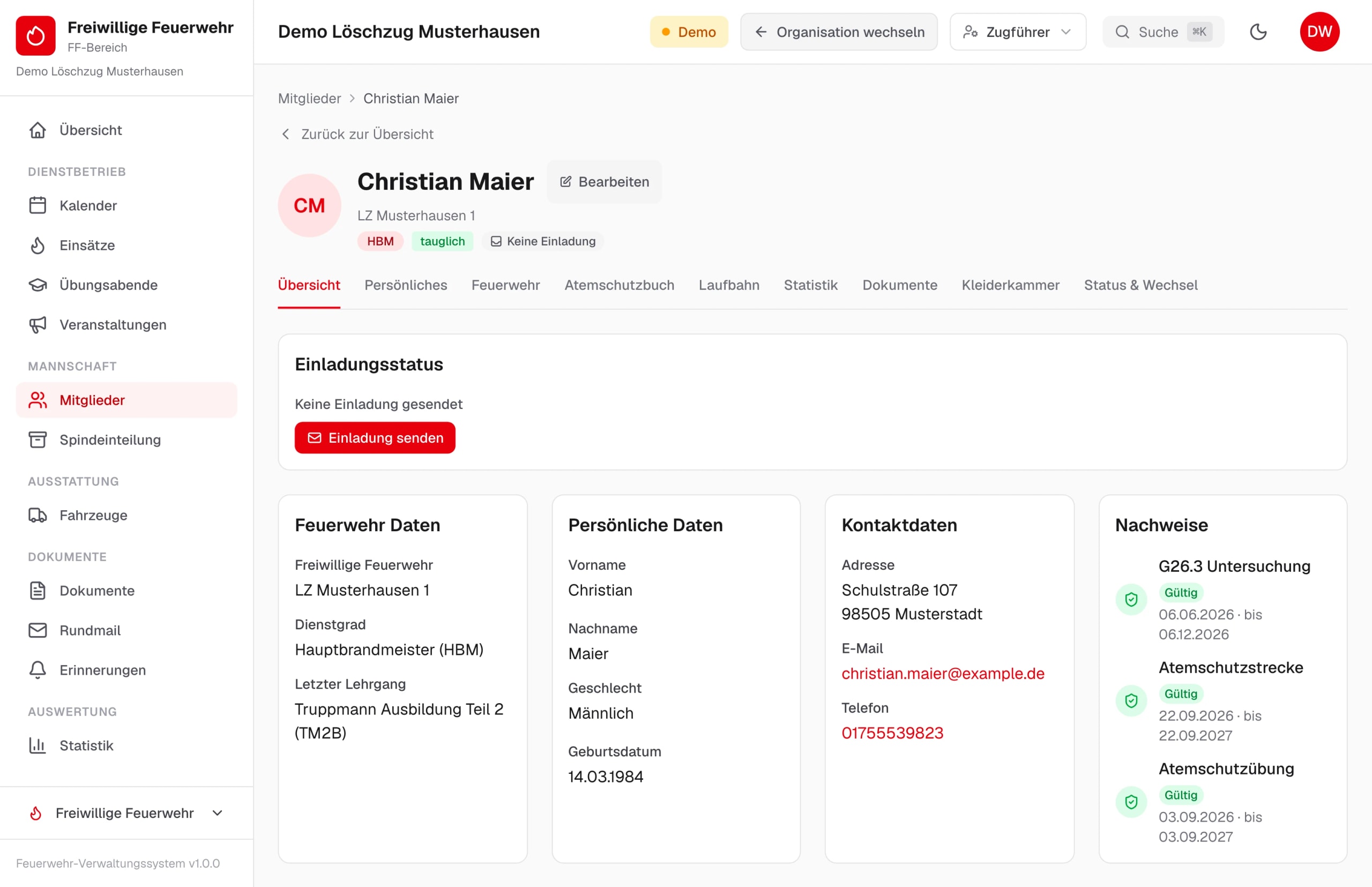Open the Statistik profile tab
Image resolution: width=1372 pixels, height=887 pixels.
810,285
